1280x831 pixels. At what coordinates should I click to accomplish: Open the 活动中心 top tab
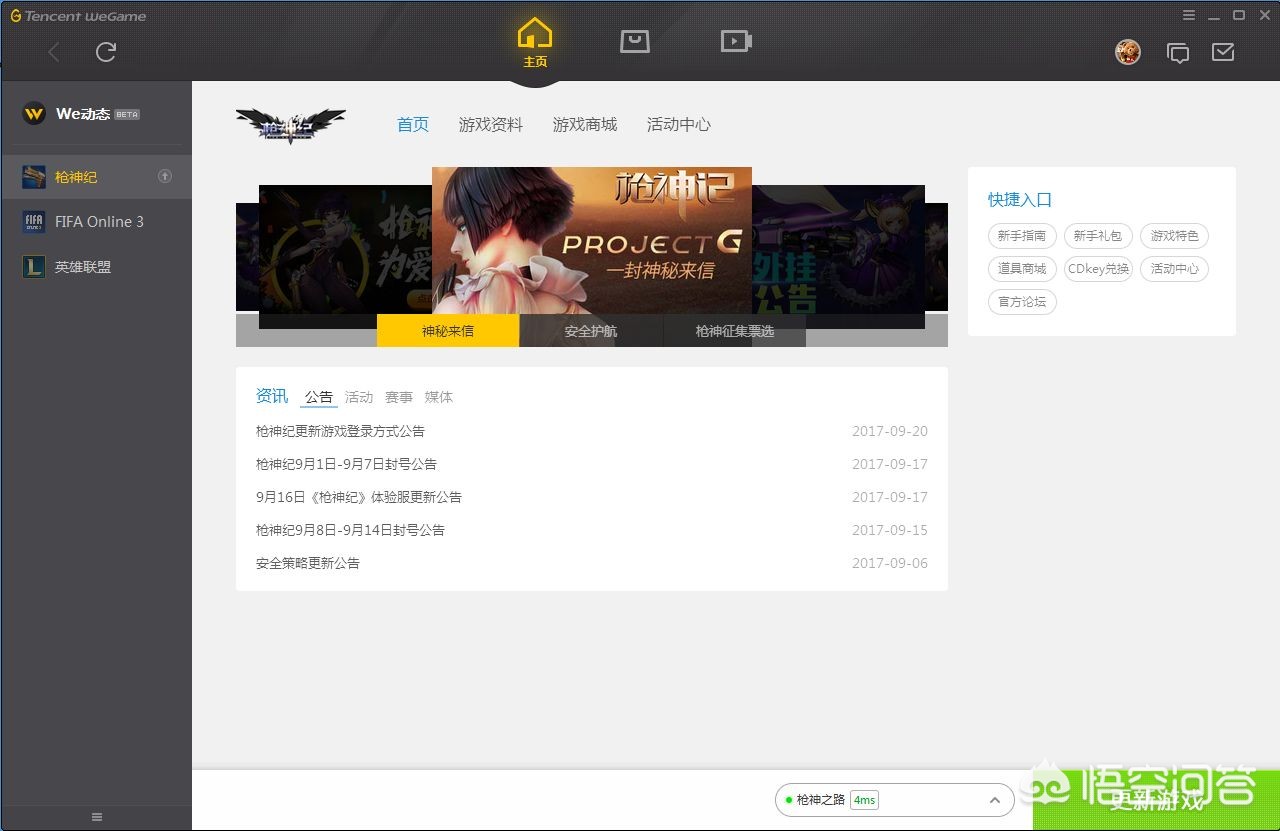[679, 125]
